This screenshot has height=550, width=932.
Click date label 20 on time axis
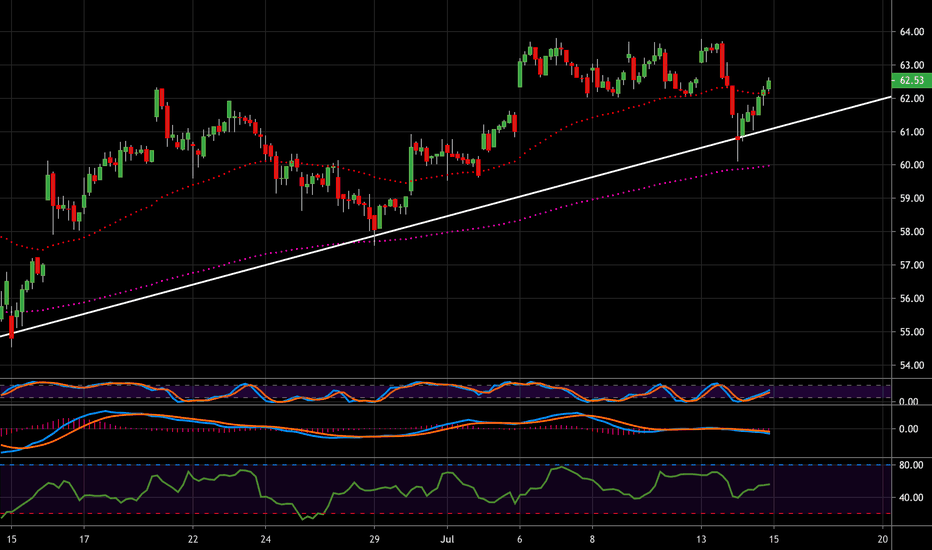[883, 539]
